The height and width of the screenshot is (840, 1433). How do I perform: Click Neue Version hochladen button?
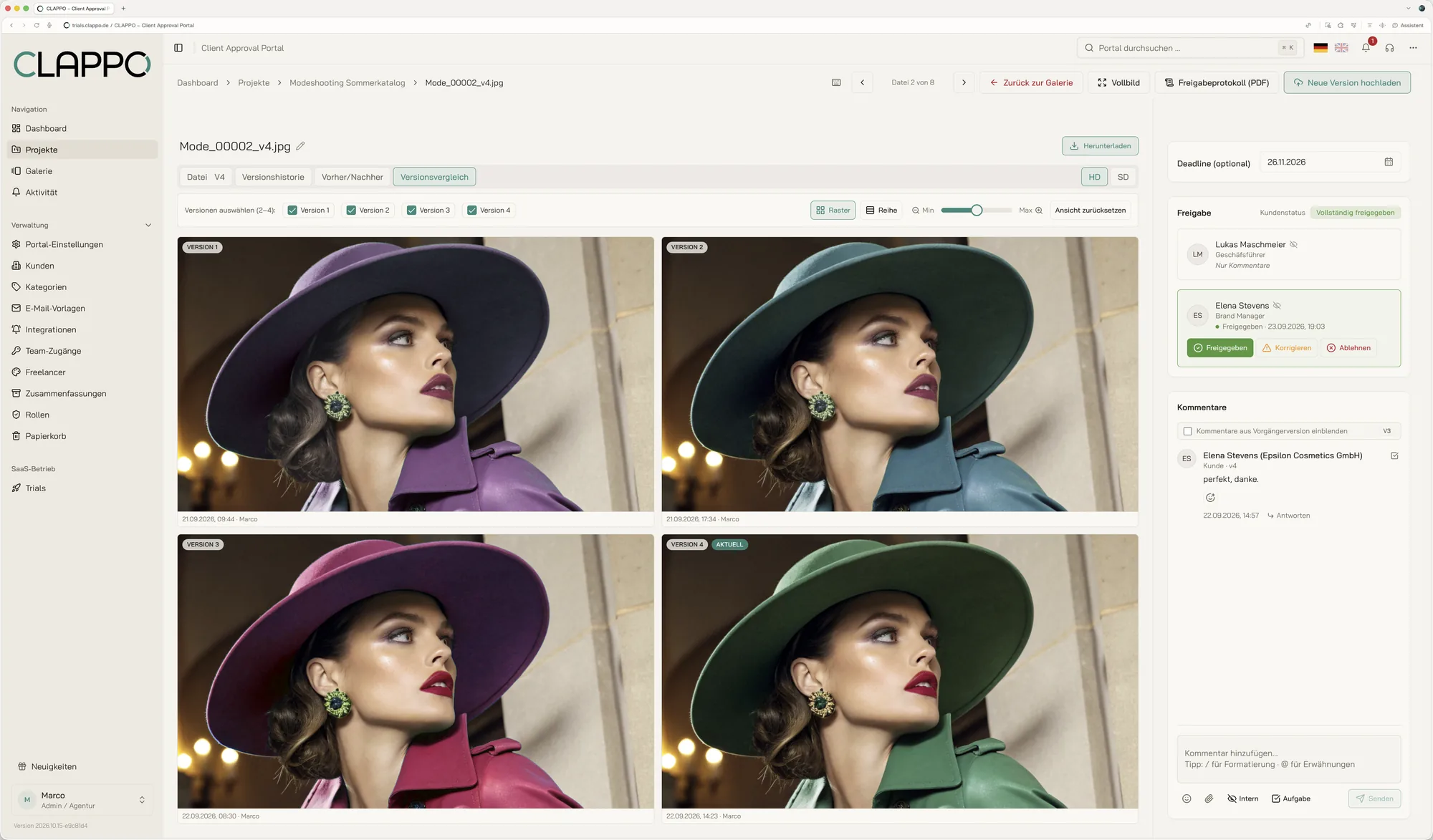(x=1347, y=82)
